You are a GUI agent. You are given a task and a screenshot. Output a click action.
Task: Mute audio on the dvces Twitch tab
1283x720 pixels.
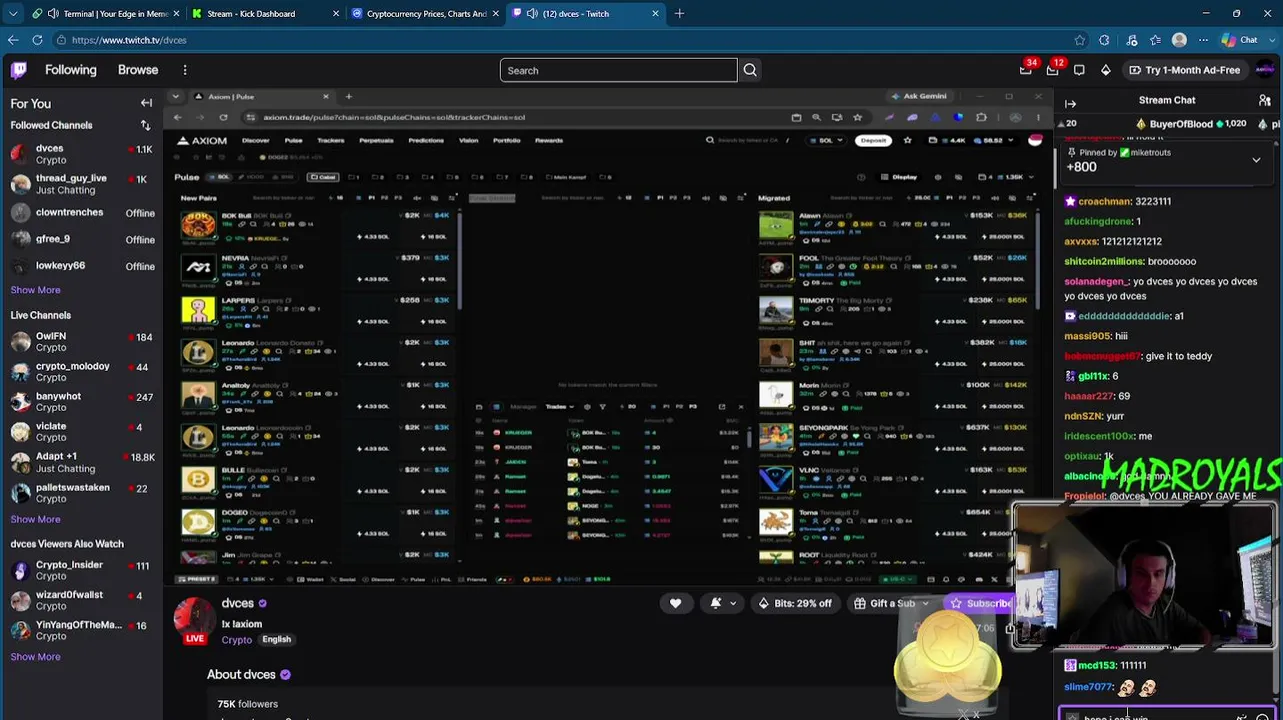coord(532,14)
